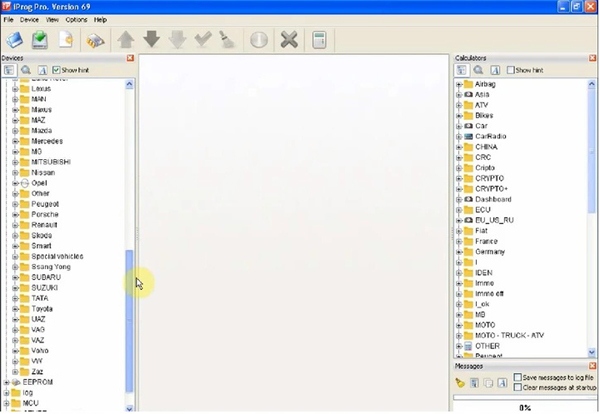
Task: Click the new document toolbar icon
Action: pos(66,40)
